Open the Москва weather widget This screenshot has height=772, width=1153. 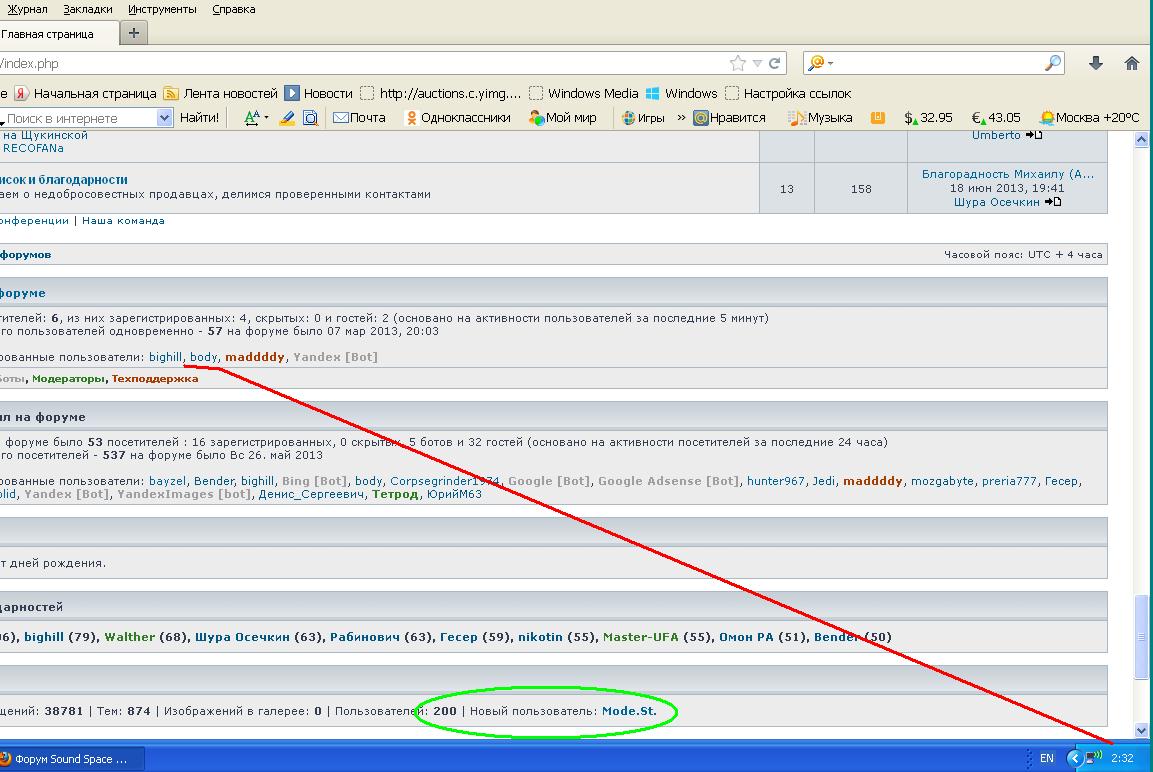(x=1090, y=118)
